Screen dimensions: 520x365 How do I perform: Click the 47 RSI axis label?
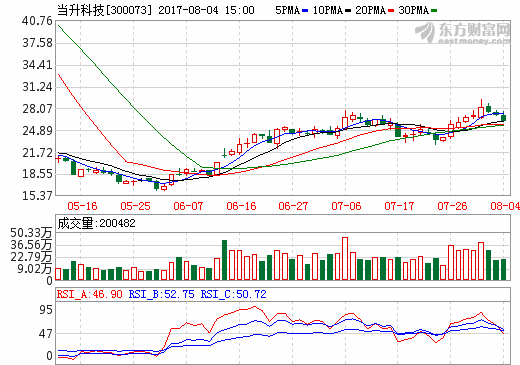tap(46, 334)
